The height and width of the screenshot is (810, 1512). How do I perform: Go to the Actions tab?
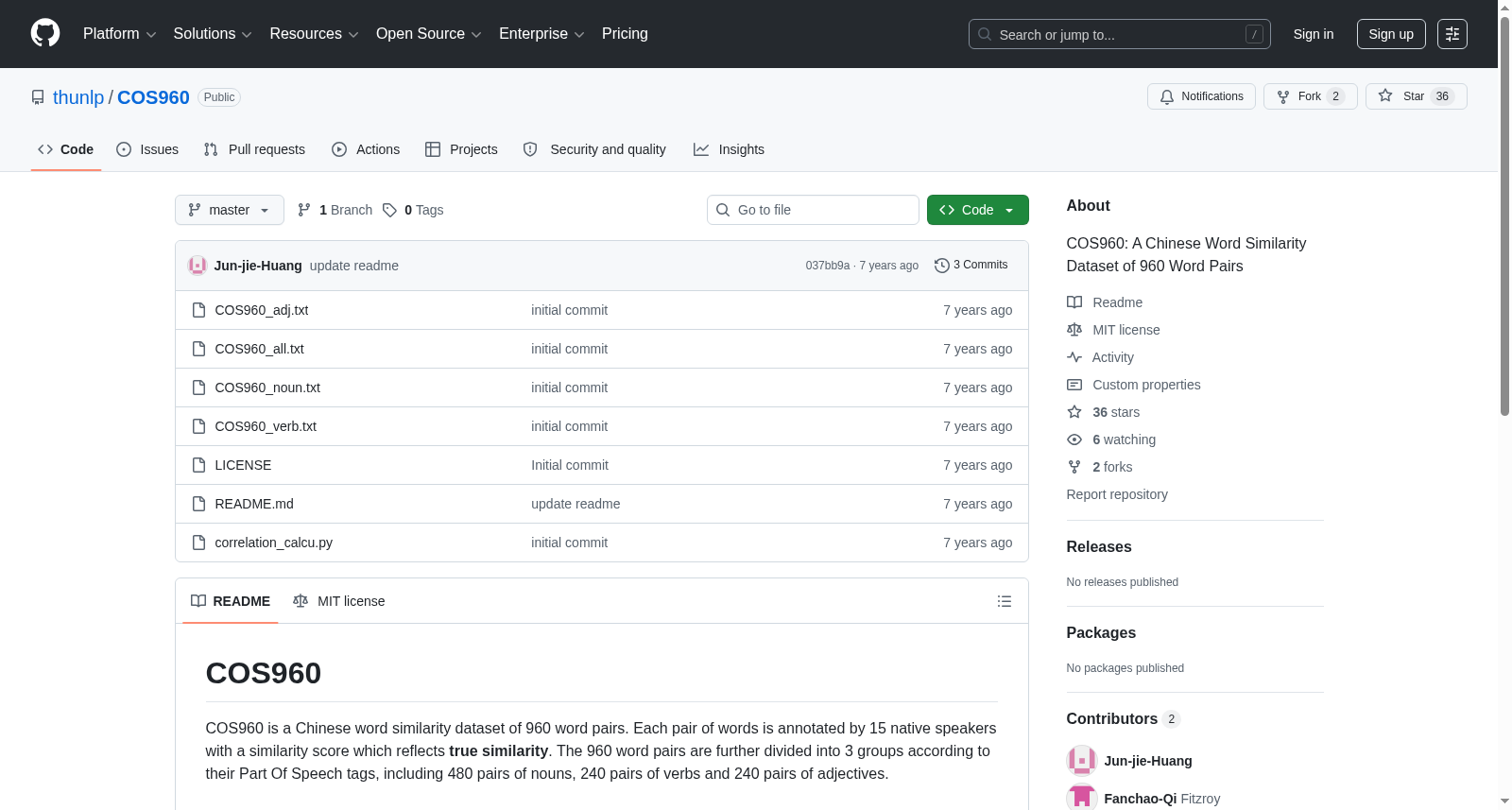pos(366,149)
